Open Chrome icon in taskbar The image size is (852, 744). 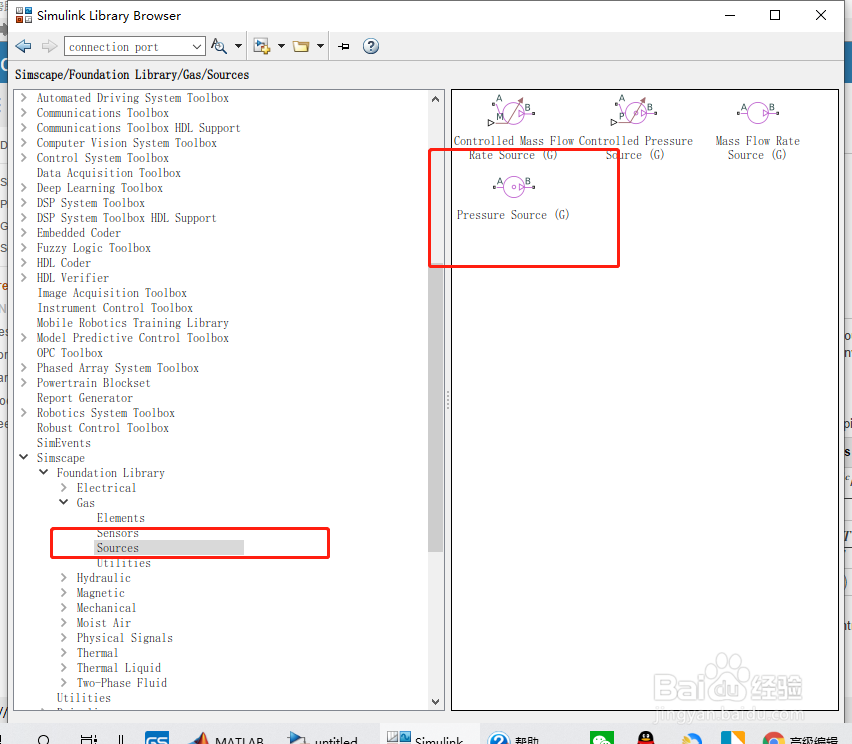click(772, 739)
